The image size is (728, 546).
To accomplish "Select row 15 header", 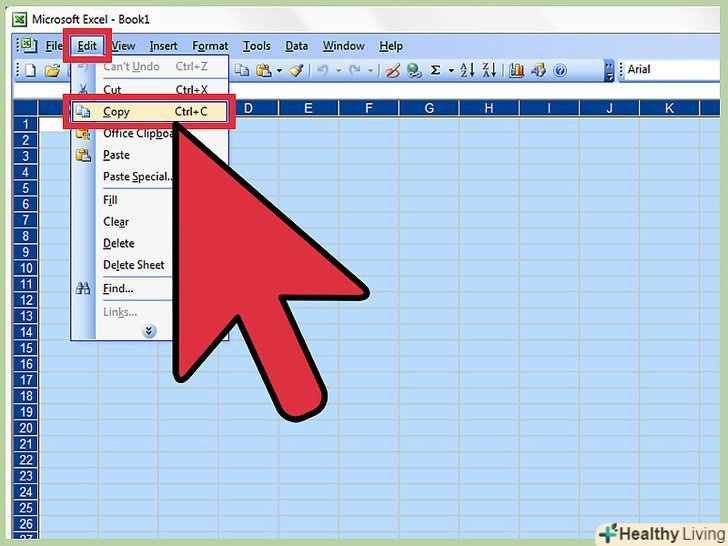I will point(26,348).
